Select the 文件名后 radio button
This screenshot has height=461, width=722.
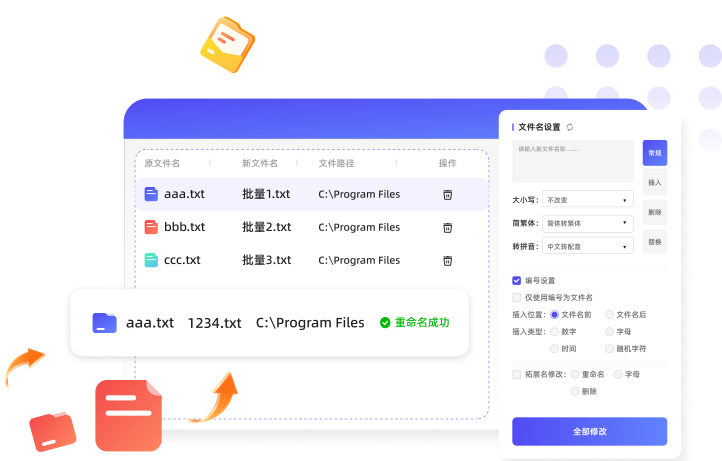click(610, 315)
